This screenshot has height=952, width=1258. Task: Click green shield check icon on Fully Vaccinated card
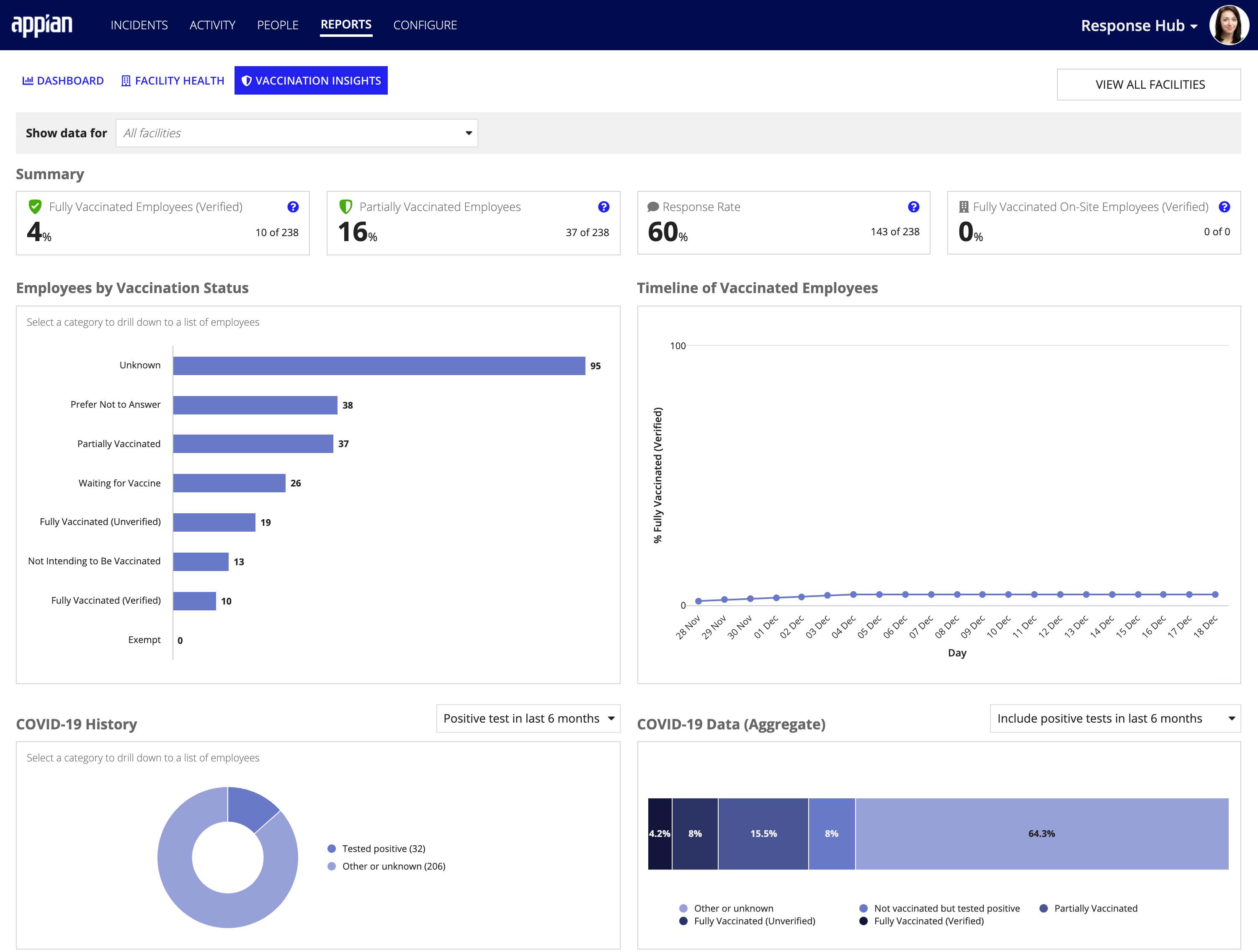pos(35,206)
